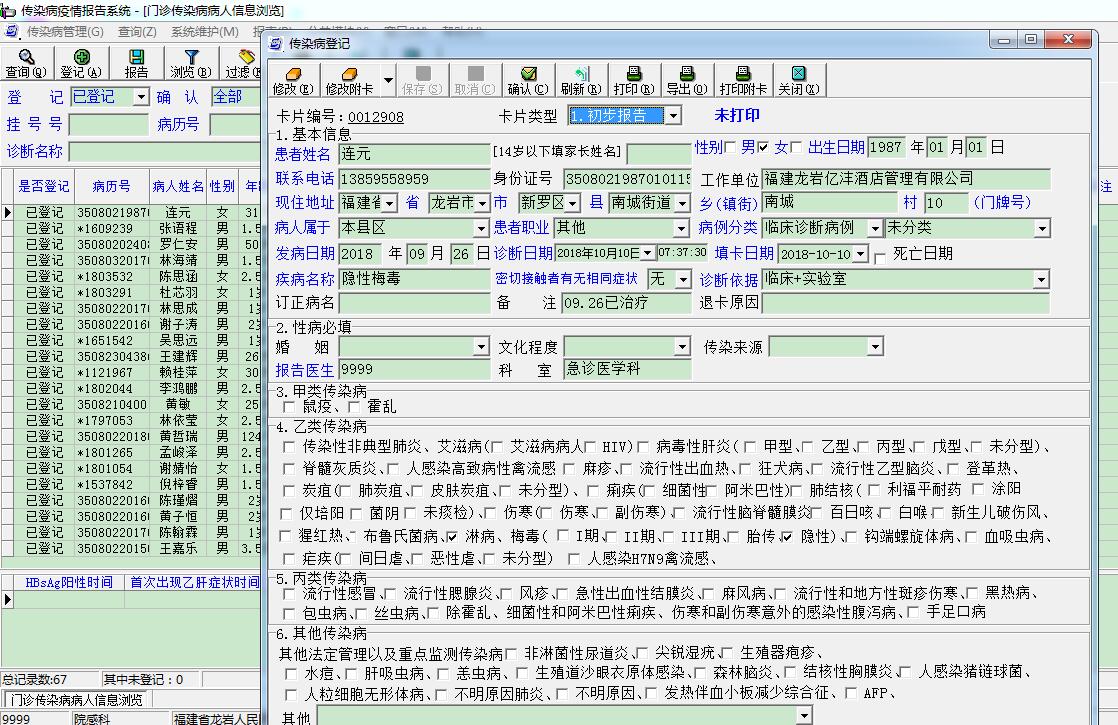Click the 打印 (Print) printer icon
The image size is (1118, 725).
[x=634, y=73]
